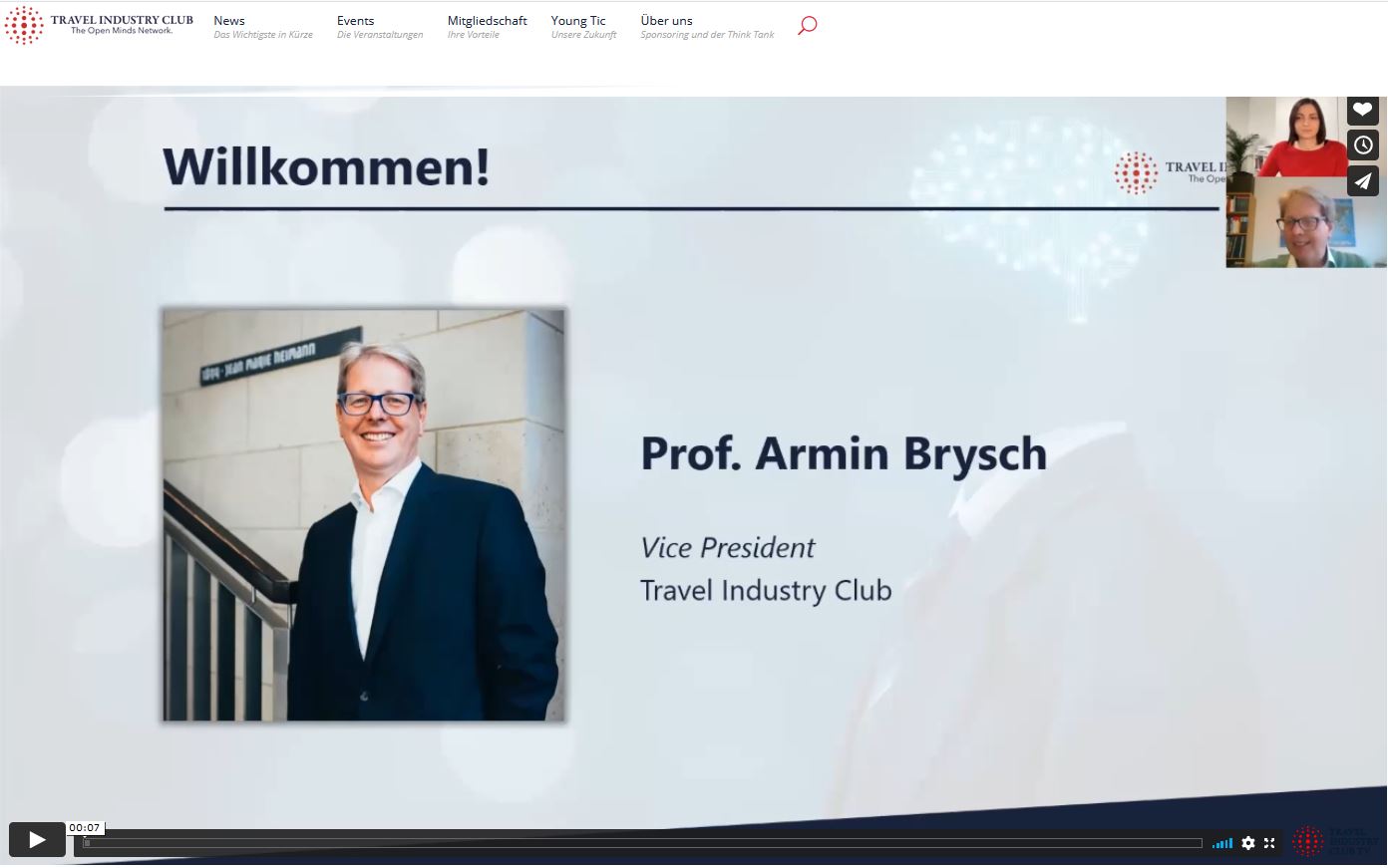Add video to Watch Later clock icon
The image size is (1388, 868).
1363,145
